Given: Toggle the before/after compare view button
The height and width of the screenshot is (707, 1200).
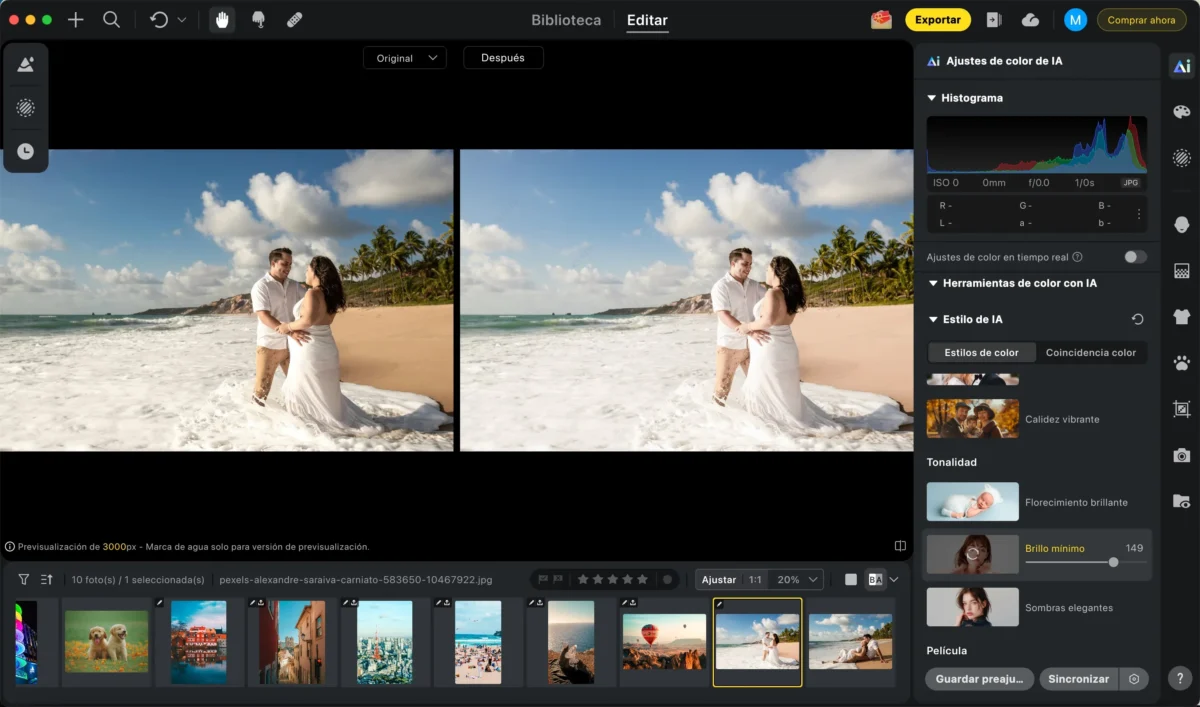Looking at the screenshot, I should pyautogui.click(x=876, y=579).
